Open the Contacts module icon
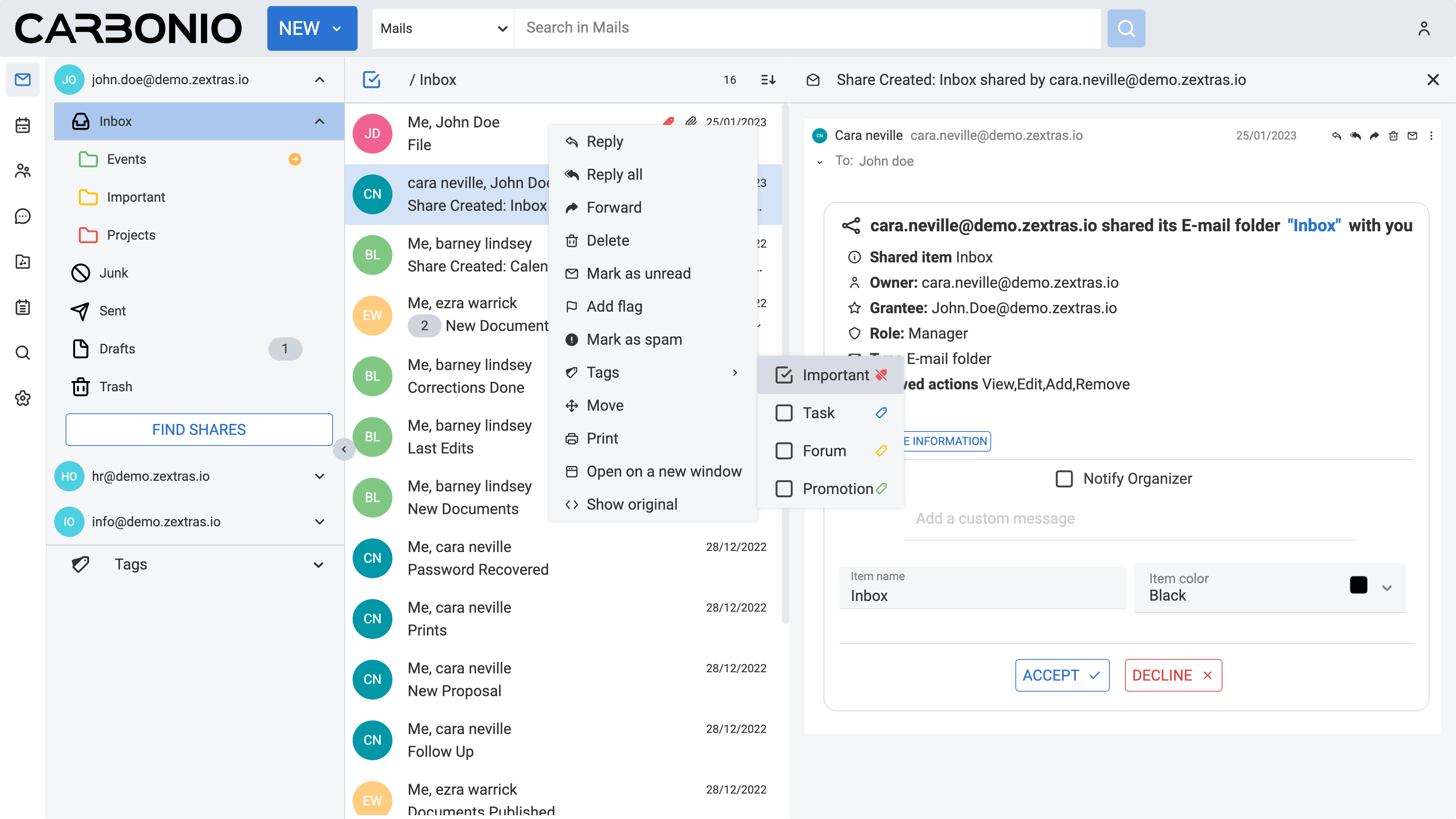Viewport: 1456px width, 819px height. [x=23, y=171]
